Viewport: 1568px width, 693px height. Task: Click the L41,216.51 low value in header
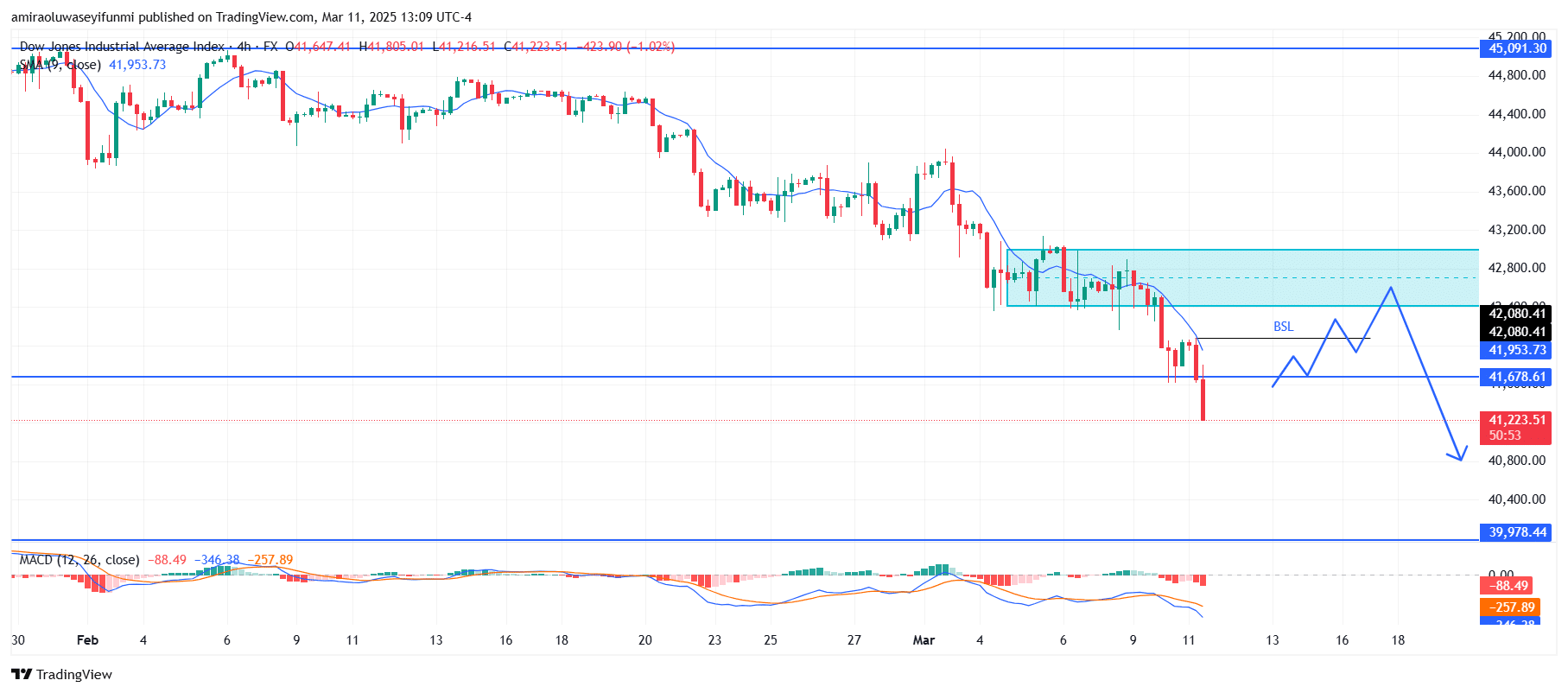point(464,47)
